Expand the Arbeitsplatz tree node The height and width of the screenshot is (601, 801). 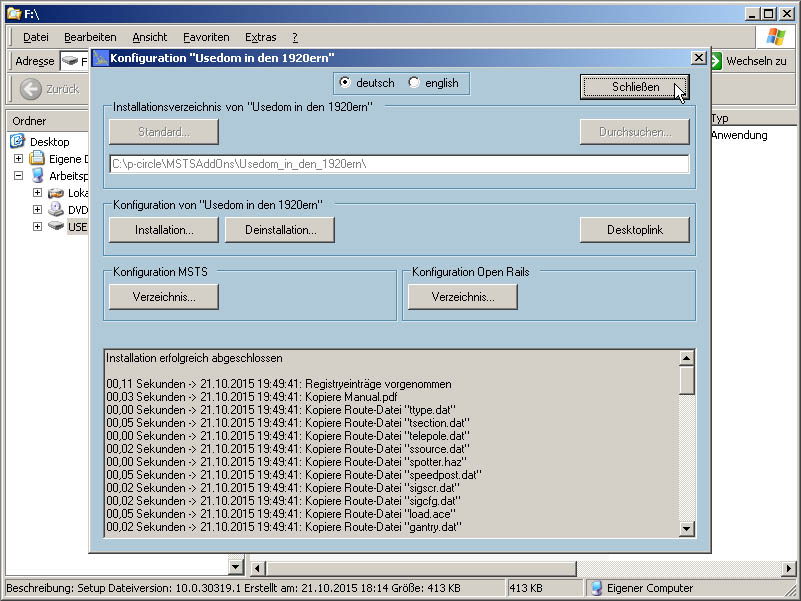coord(19,176)
